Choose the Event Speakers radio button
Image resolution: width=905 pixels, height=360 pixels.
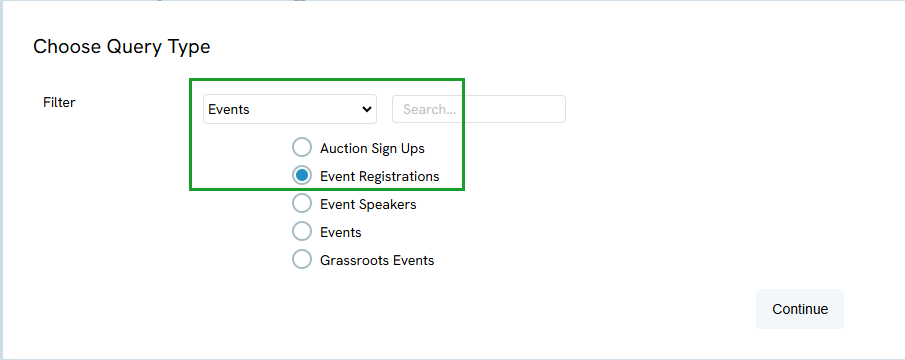coord(301,204)
